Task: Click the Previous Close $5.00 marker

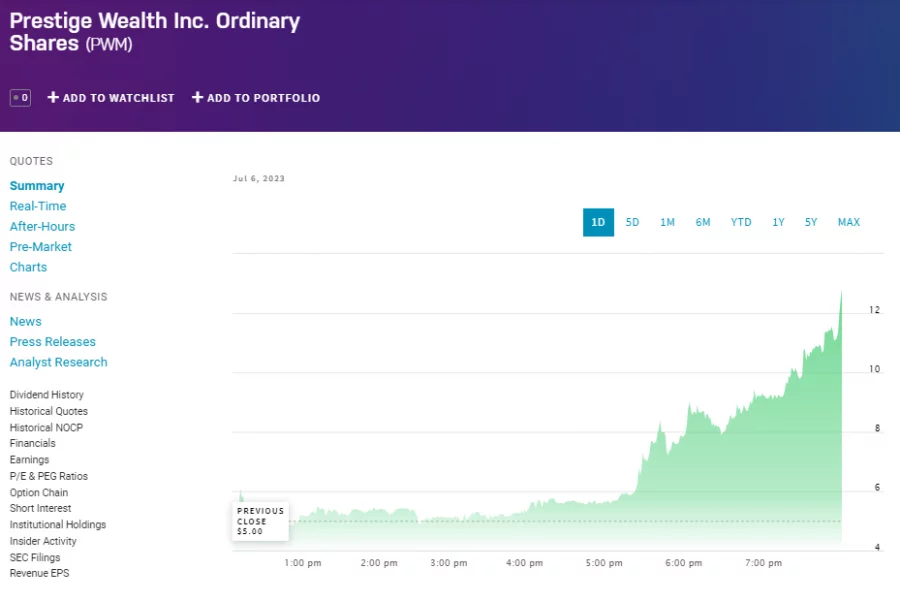Action: click(x=259, y=519)
